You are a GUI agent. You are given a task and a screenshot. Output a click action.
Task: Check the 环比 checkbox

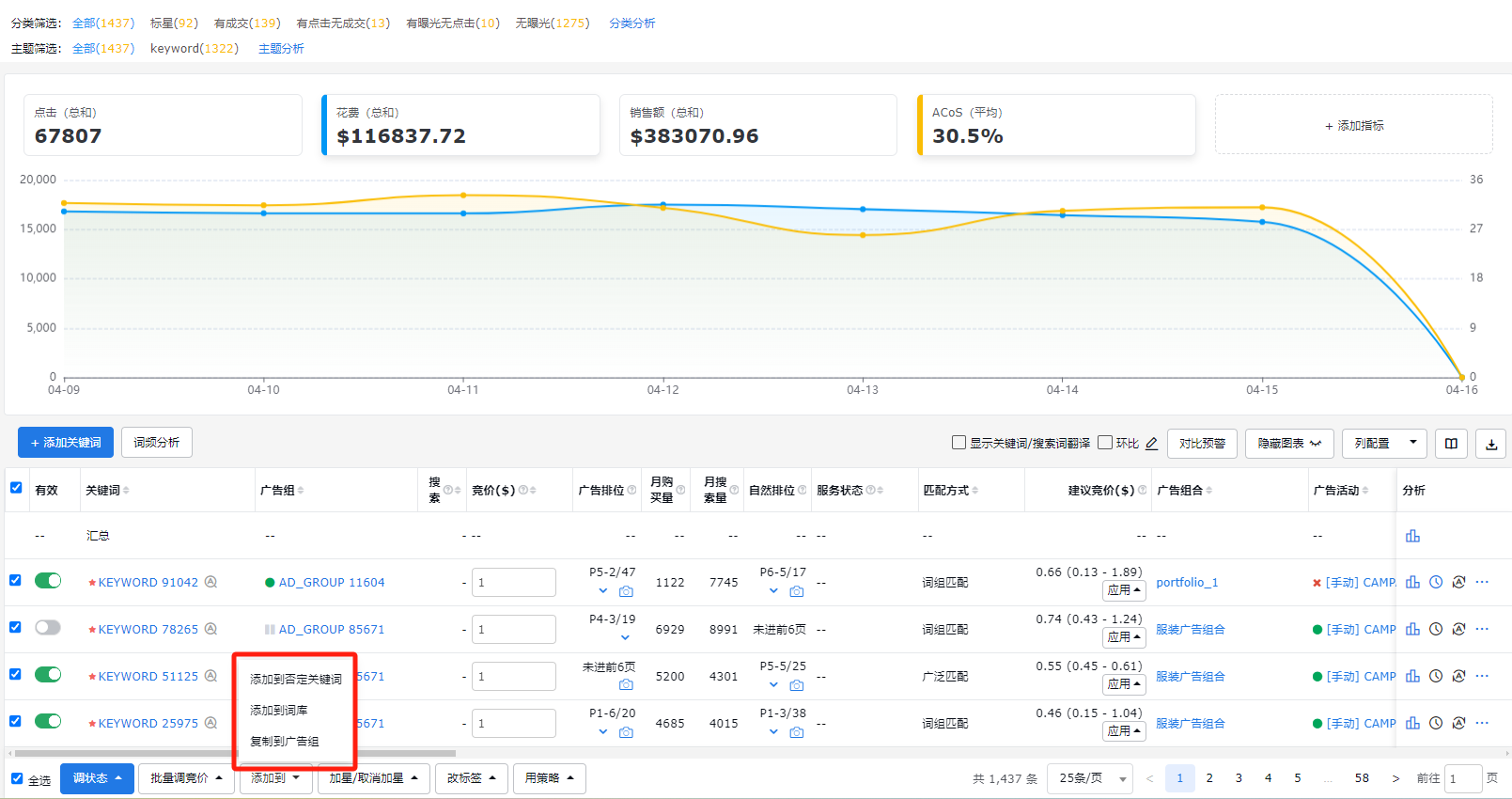pyautogui.click(x=1105, y=443)
